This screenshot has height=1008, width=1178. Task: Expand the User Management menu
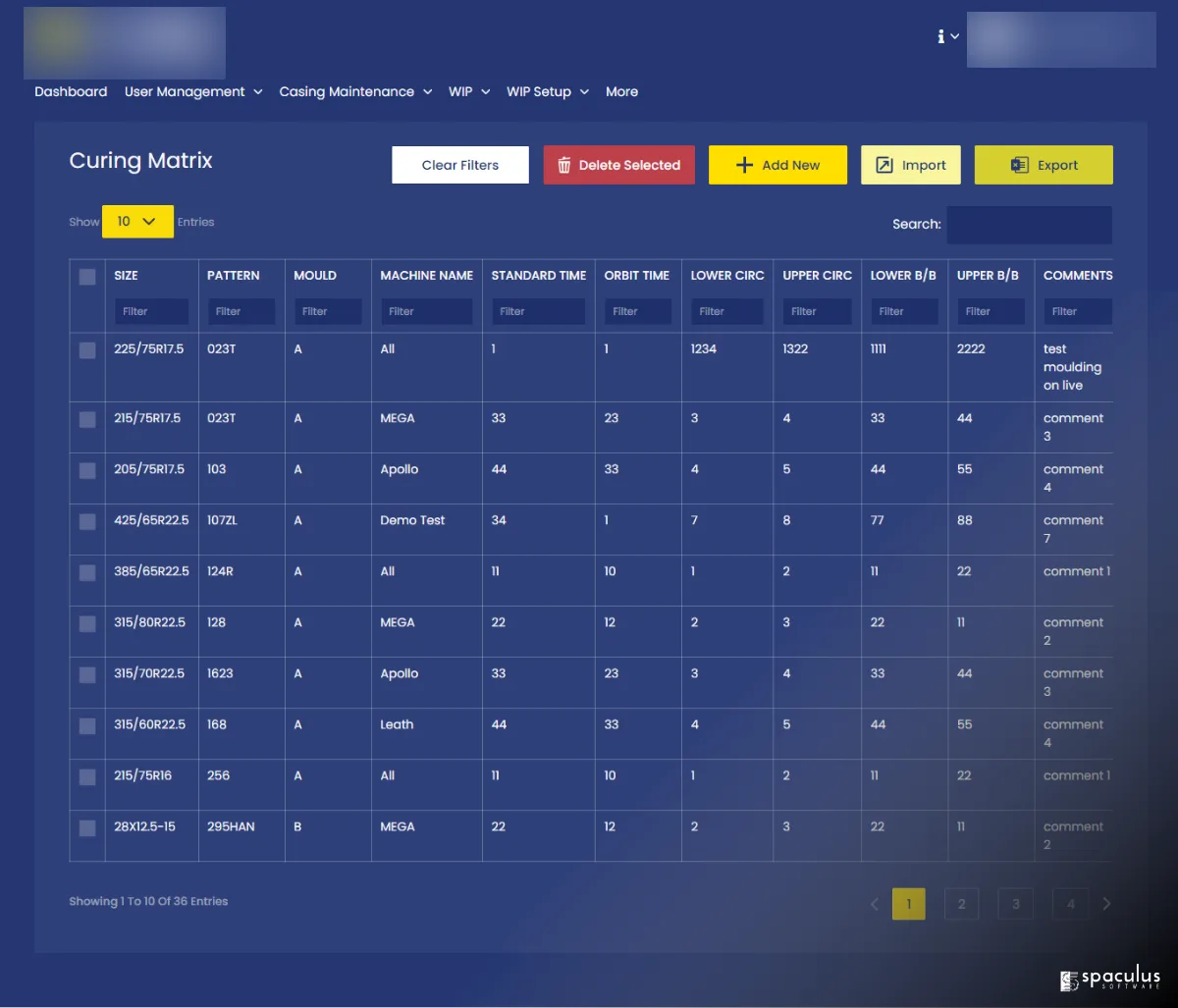(193, 92)
